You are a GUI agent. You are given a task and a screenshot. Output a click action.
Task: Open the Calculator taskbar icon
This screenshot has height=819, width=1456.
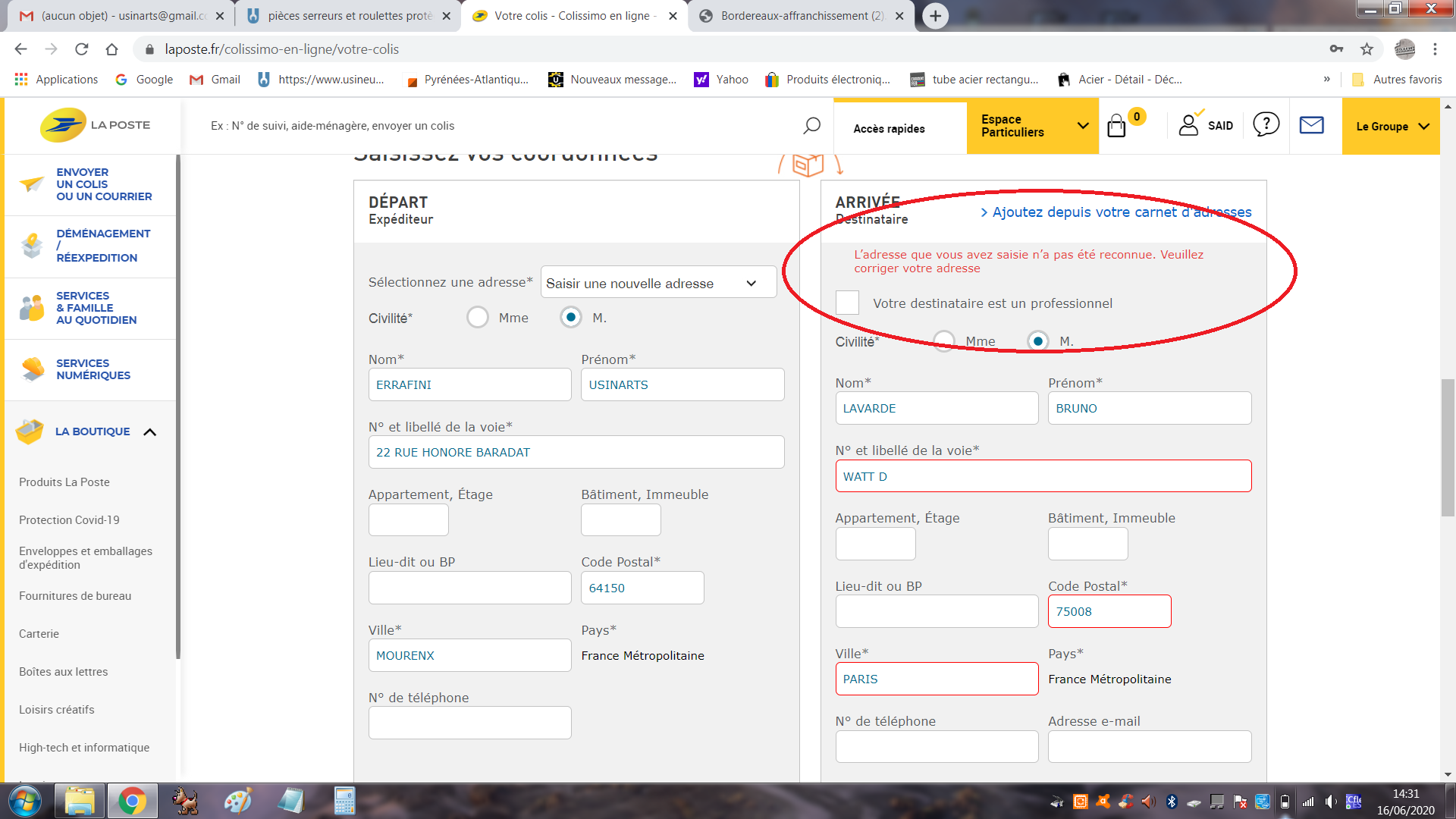tap(344, 802)
